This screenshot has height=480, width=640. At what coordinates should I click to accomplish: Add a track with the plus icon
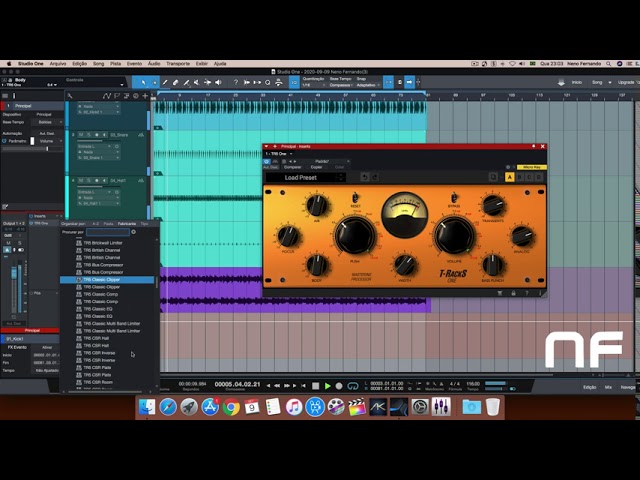pyautogui.click(x=145, y=96)
